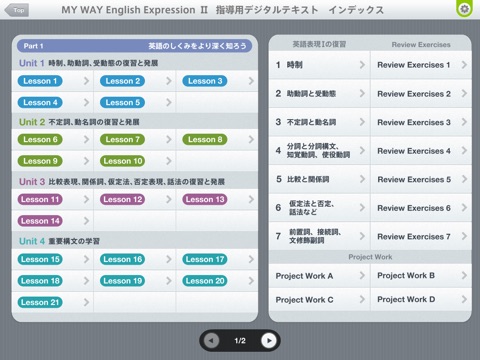Image resolution: width=480 pixels, height=360 pixels.
Task: Click the Project Work section header
Action: [370, 257]
